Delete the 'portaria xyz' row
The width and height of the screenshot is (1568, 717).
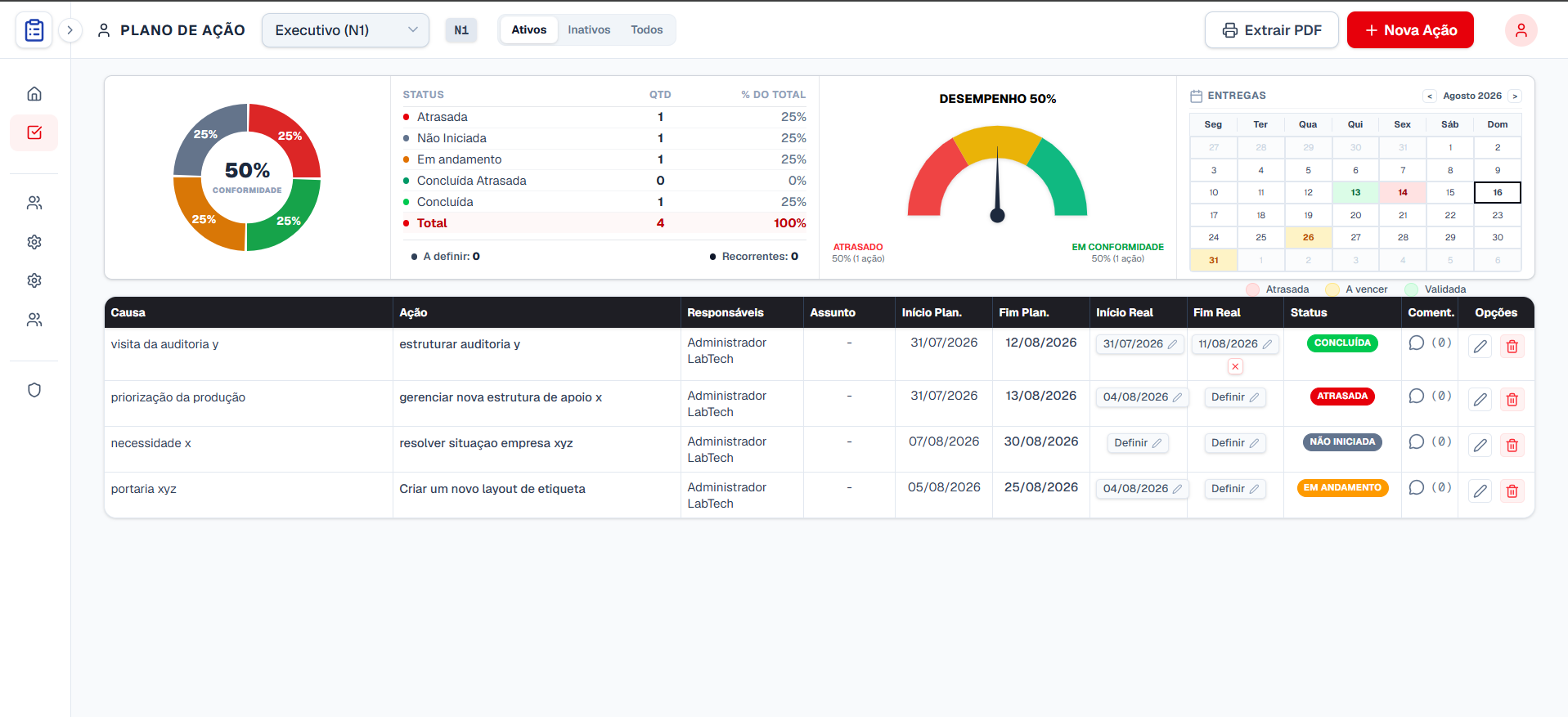click(1512, 491)
